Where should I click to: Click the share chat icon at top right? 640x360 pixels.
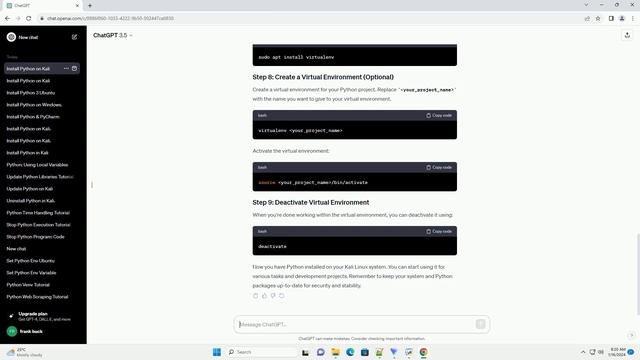627,36
